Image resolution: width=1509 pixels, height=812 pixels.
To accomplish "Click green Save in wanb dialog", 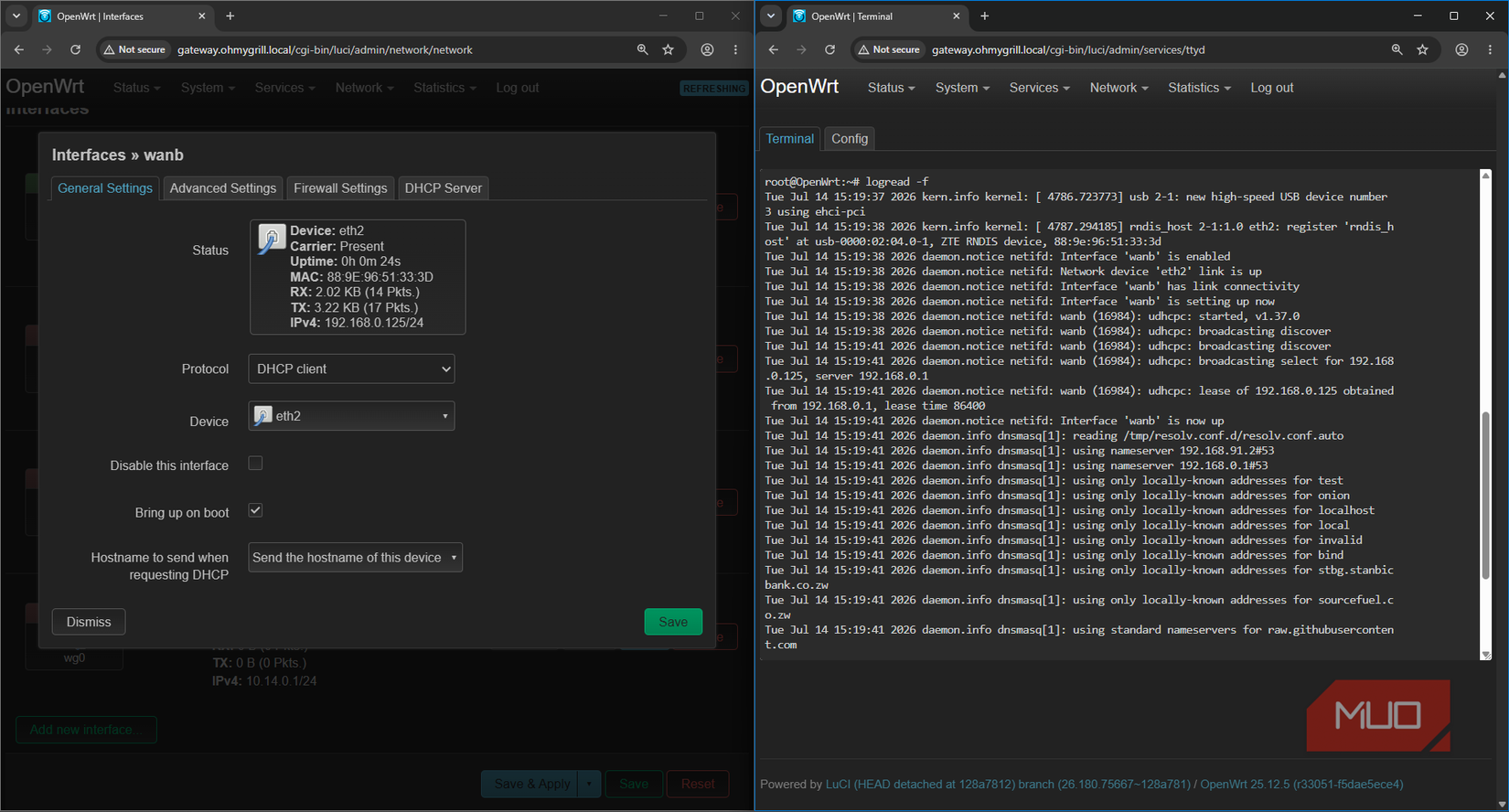I will pos(673,622).
